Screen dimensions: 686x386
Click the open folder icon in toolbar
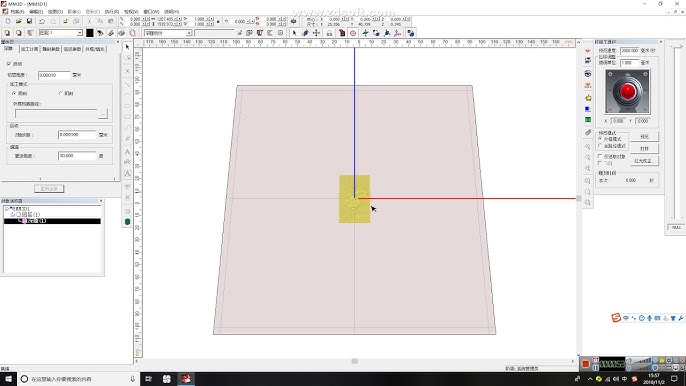(18, 21)
